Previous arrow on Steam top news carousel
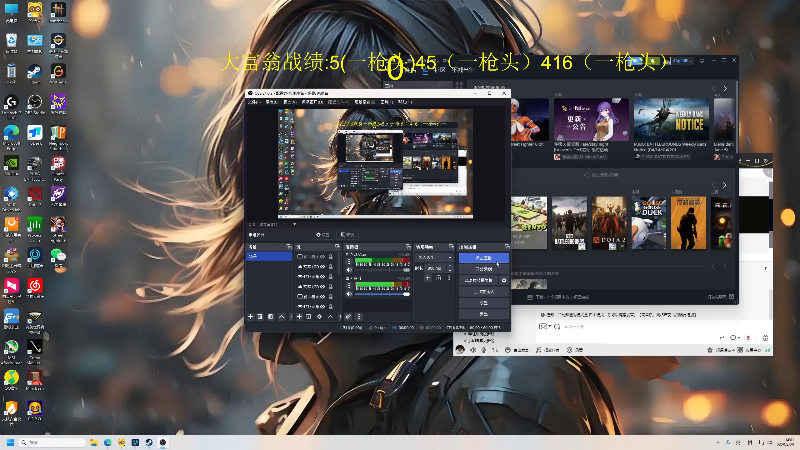Screen dimensions: 800x450 point(713,88)
